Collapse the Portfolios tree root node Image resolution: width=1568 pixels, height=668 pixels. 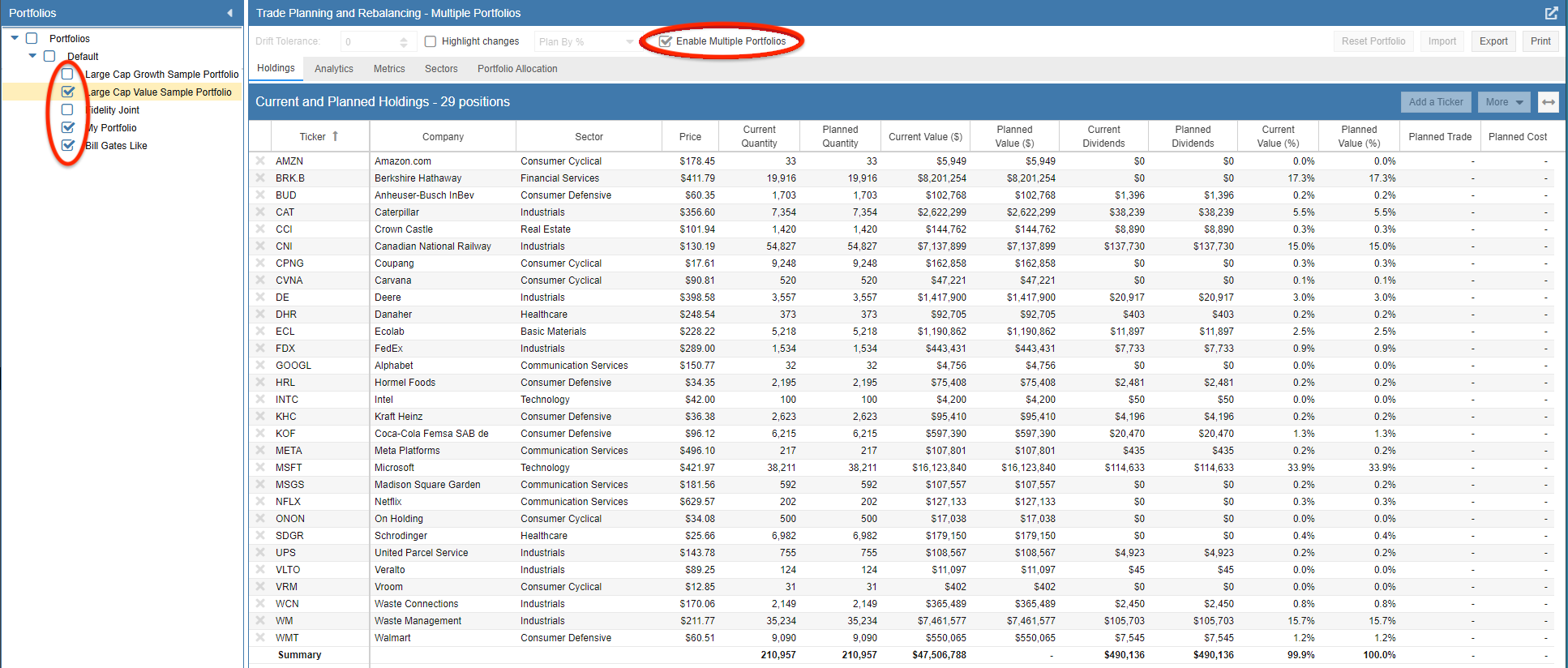click(x=15, y=38)
